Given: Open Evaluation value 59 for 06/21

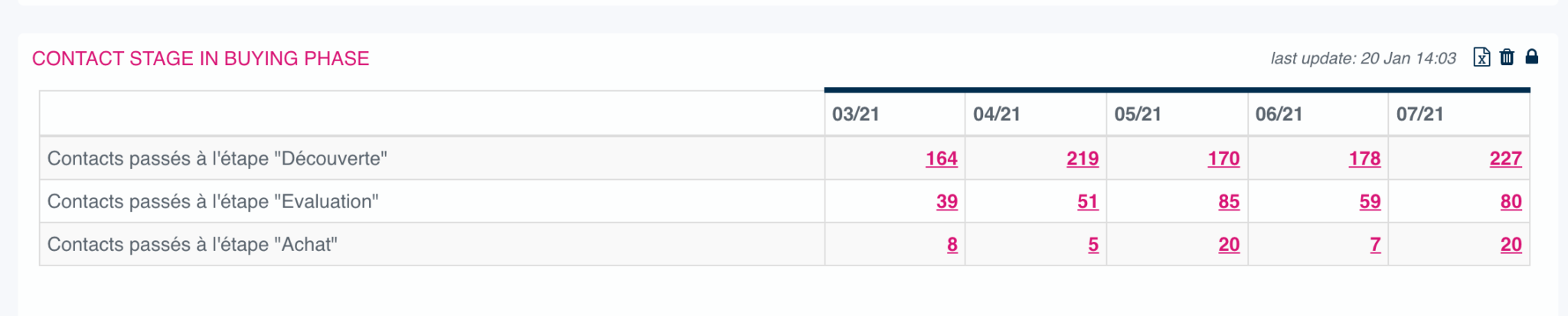Looking at the screenshot, I should point(1370,201).
